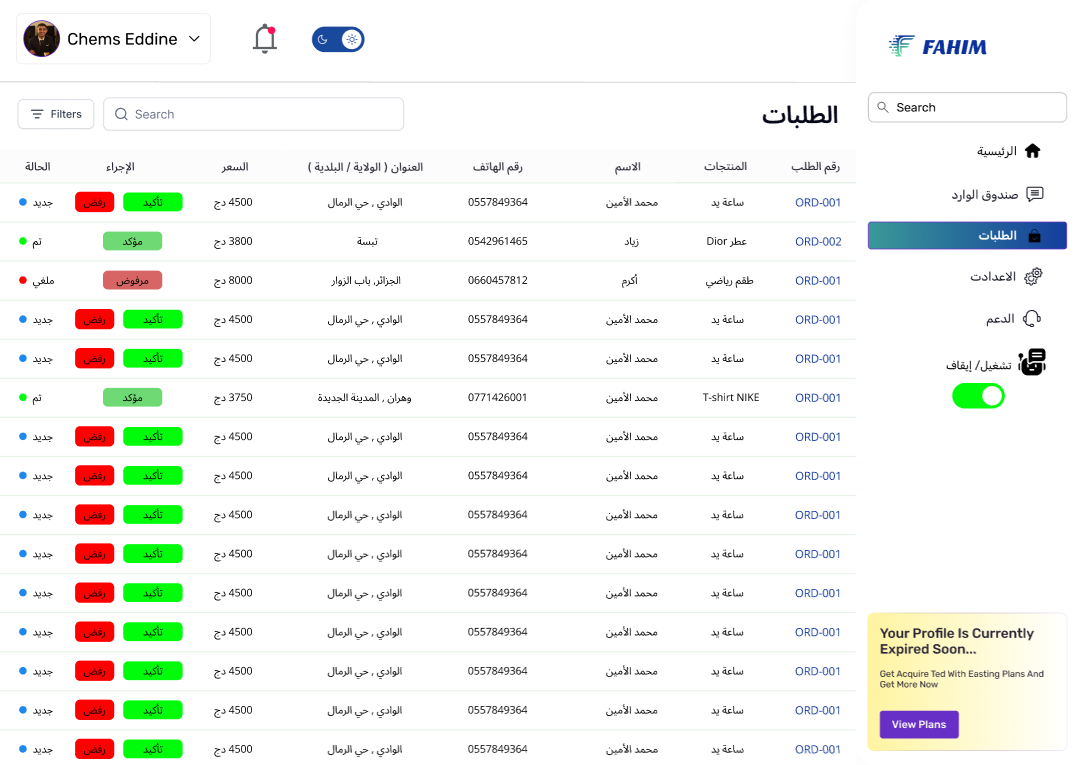Click the orders table Search field

253,114
